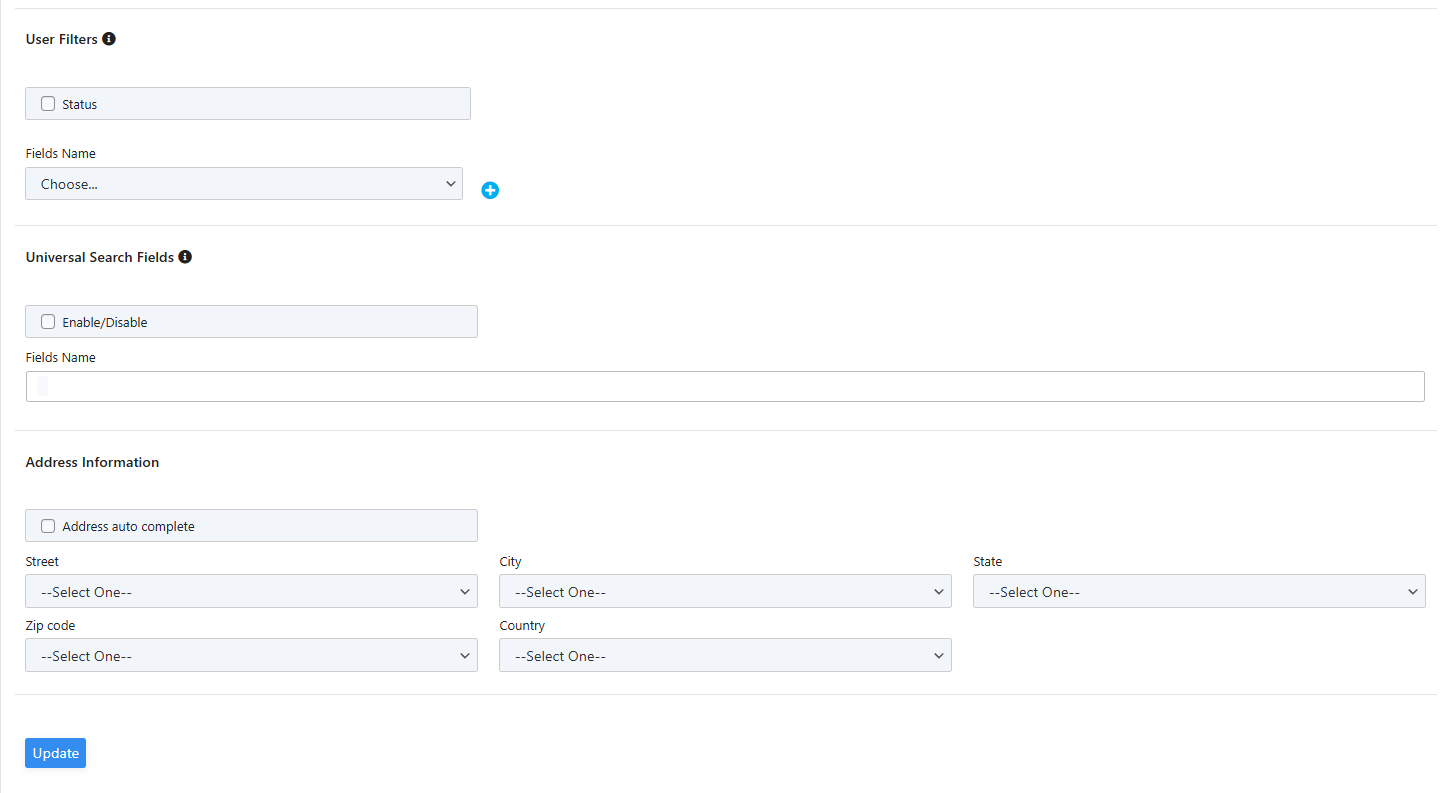This screenshot has height=793, width=1445.
Task: Select the Country dropdown
Action: point(725,656)
